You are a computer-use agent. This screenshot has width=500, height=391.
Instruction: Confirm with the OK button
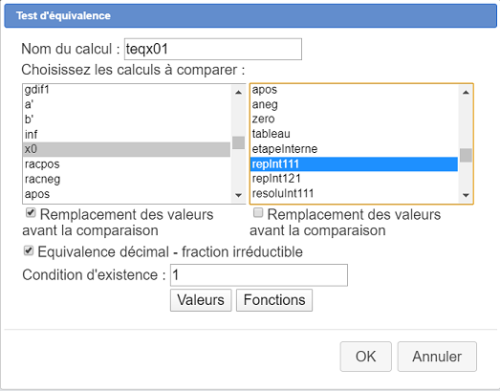[x=366, y=356]
